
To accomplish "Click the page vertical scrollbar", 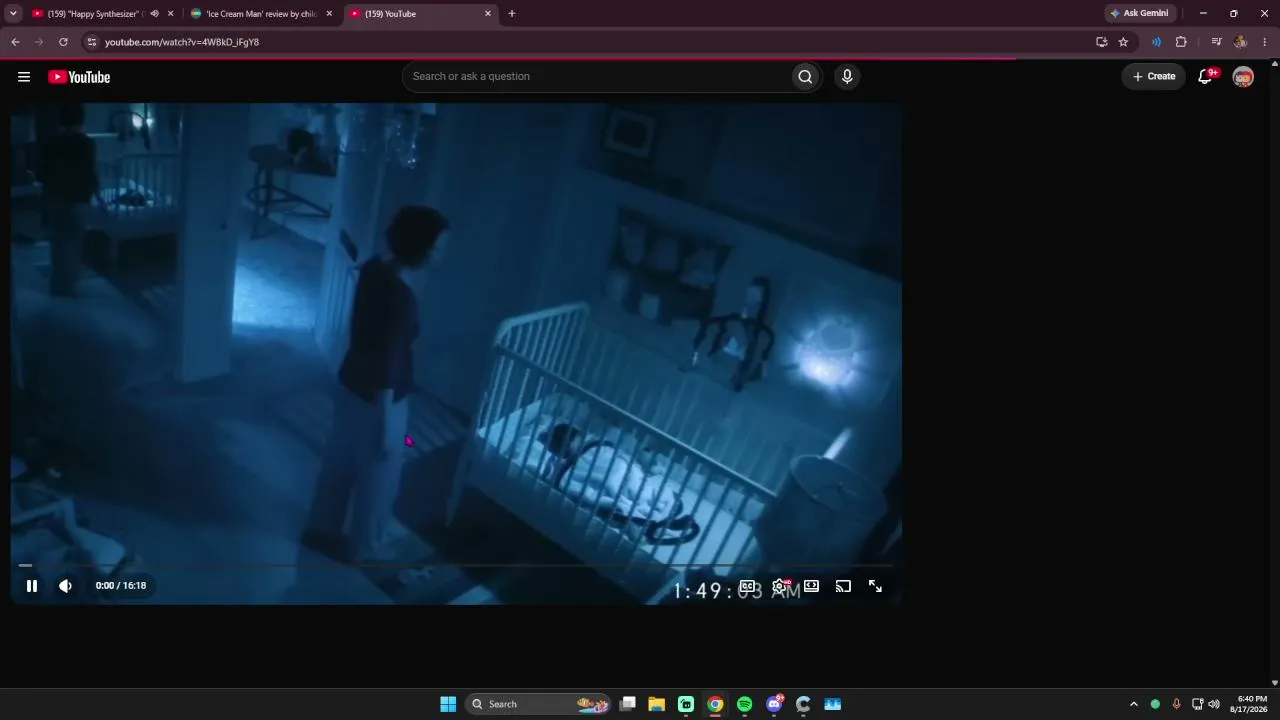I will (x=1274, y=373).
